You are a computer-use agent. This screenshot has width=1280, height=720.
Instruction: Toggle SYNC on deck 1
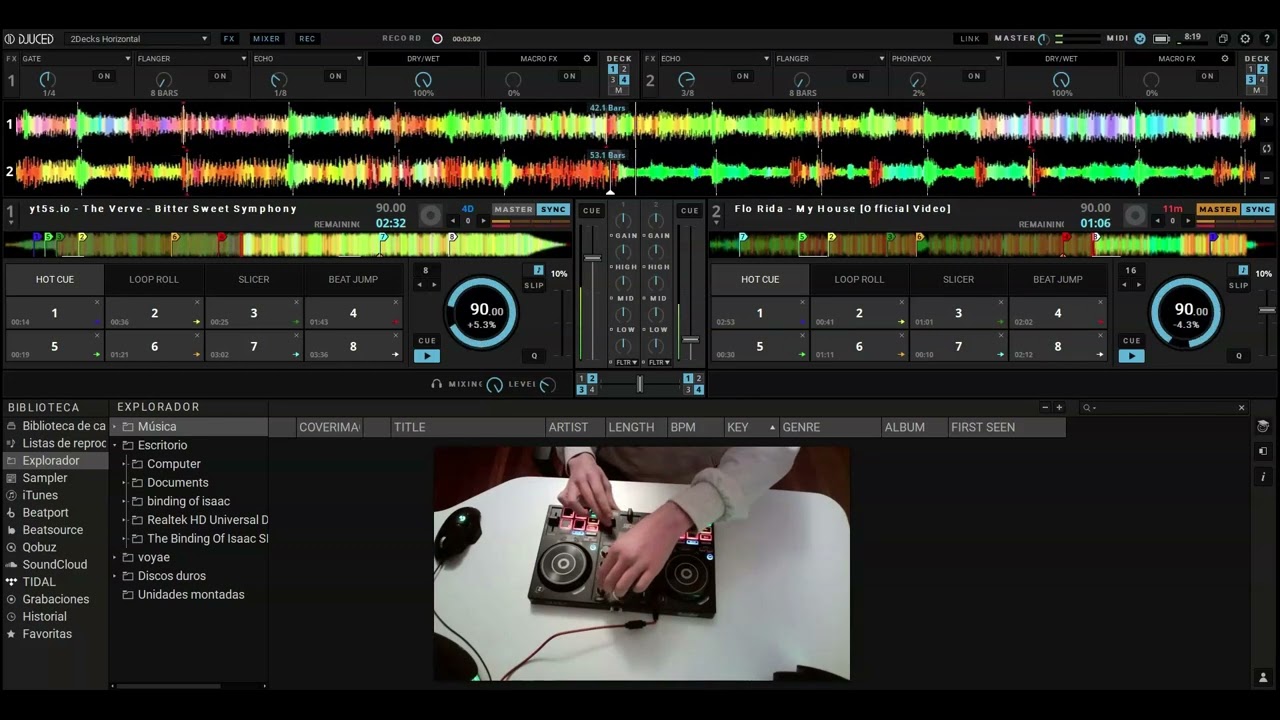[553, 210]
